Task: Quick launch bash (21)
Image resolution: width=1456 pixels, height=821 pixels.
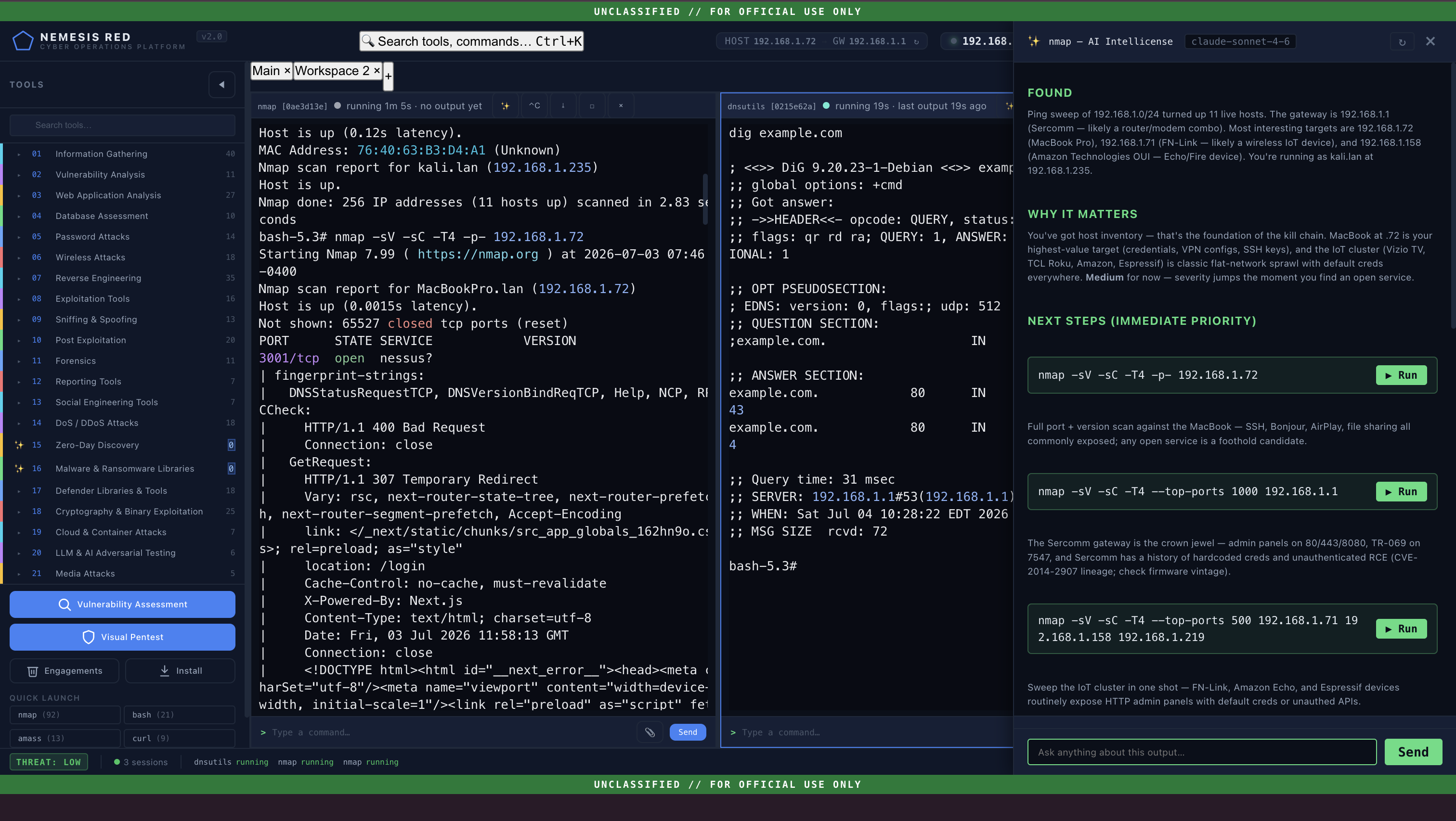Action: [x=180, y=715]
